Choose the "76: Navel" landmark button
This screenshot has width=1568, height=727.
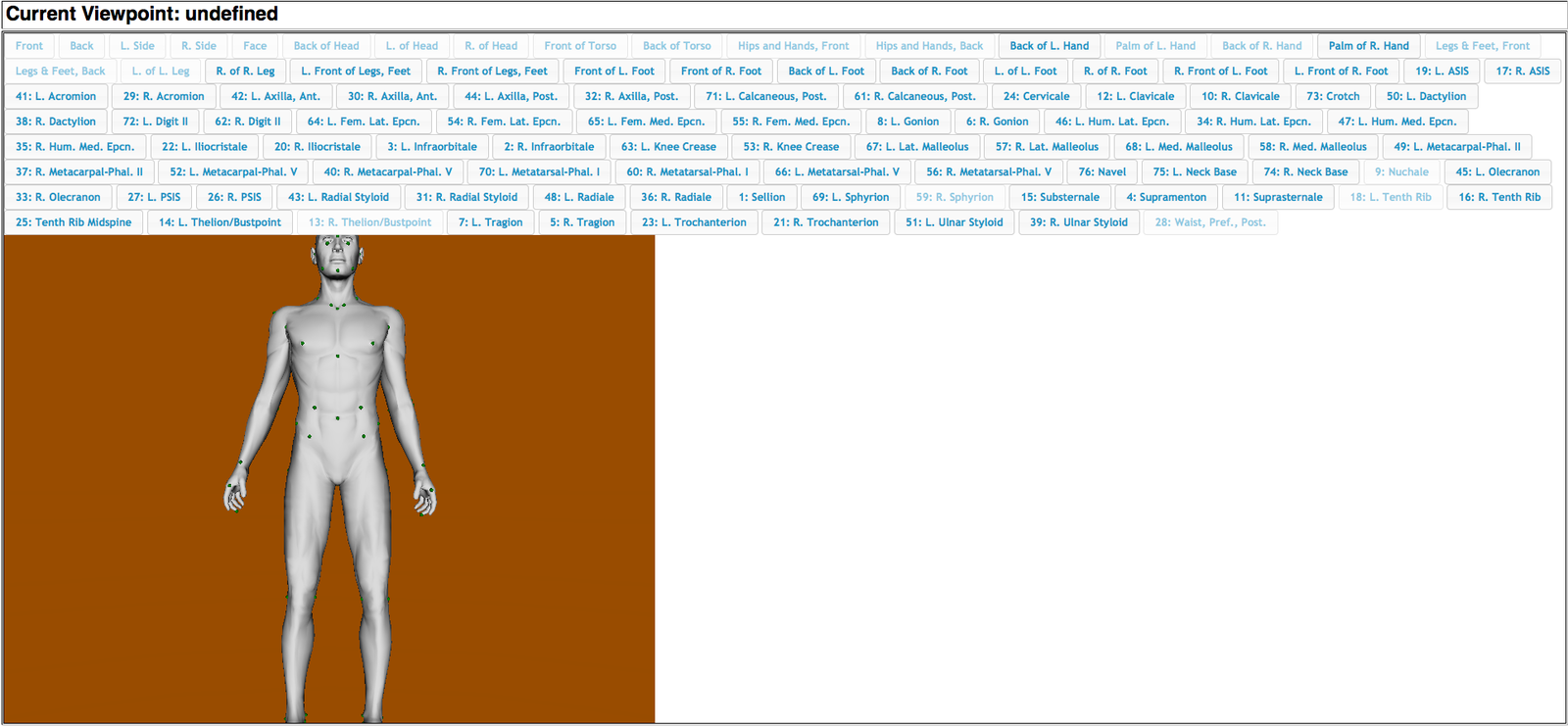tap(1102, 172)
